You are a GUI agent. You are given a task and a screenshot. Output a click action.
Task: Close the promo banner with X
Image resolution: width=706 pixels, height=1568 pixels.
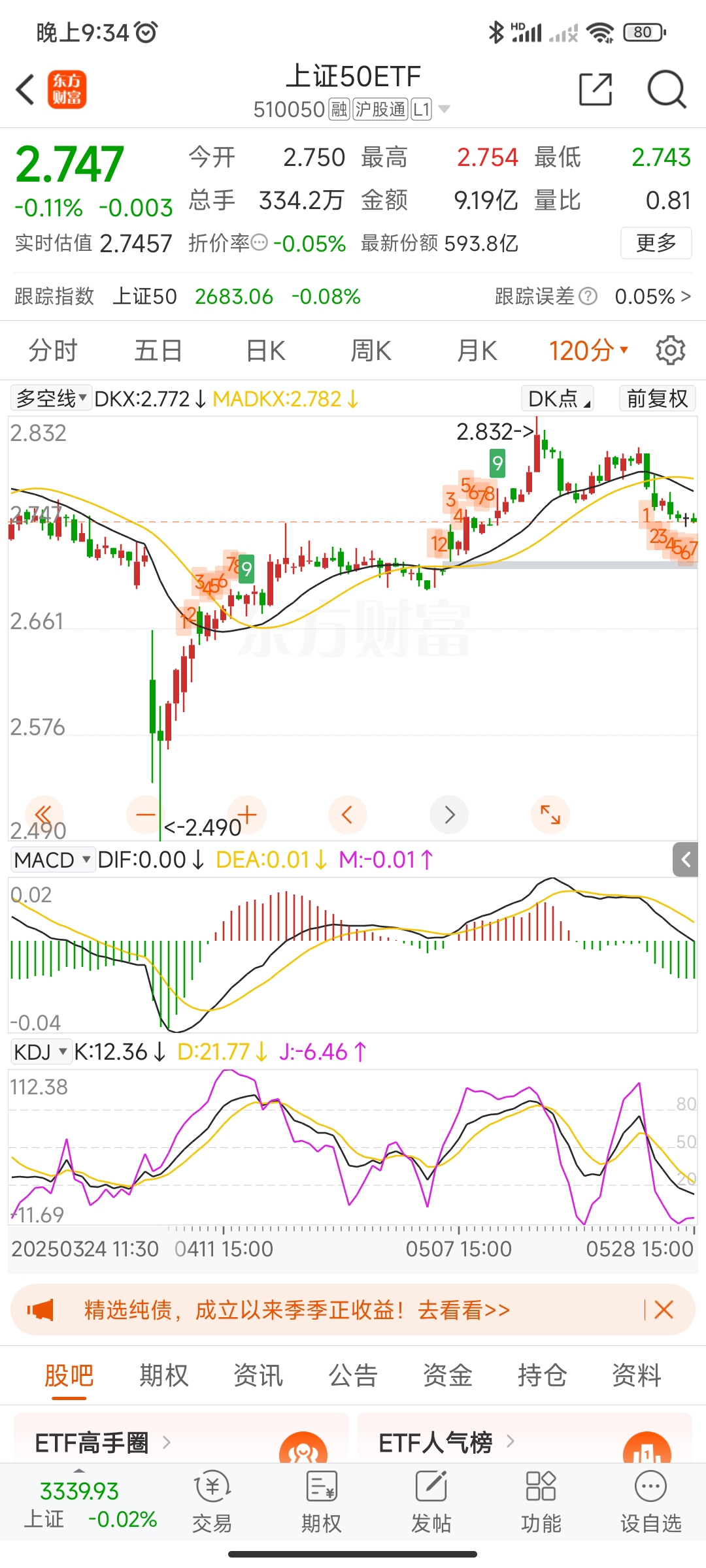[664, 1309]
